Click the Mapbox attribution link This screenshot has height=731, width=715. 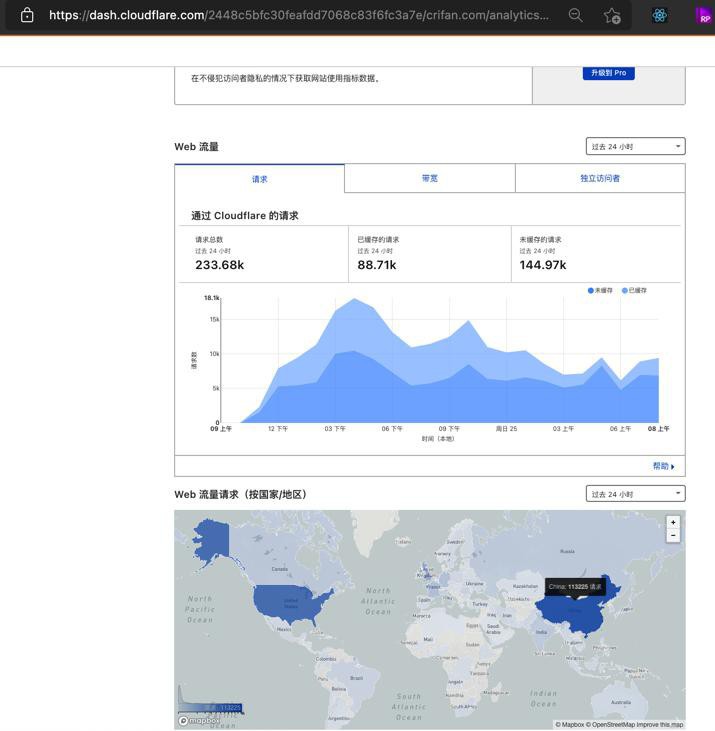(x=569, y=724)
